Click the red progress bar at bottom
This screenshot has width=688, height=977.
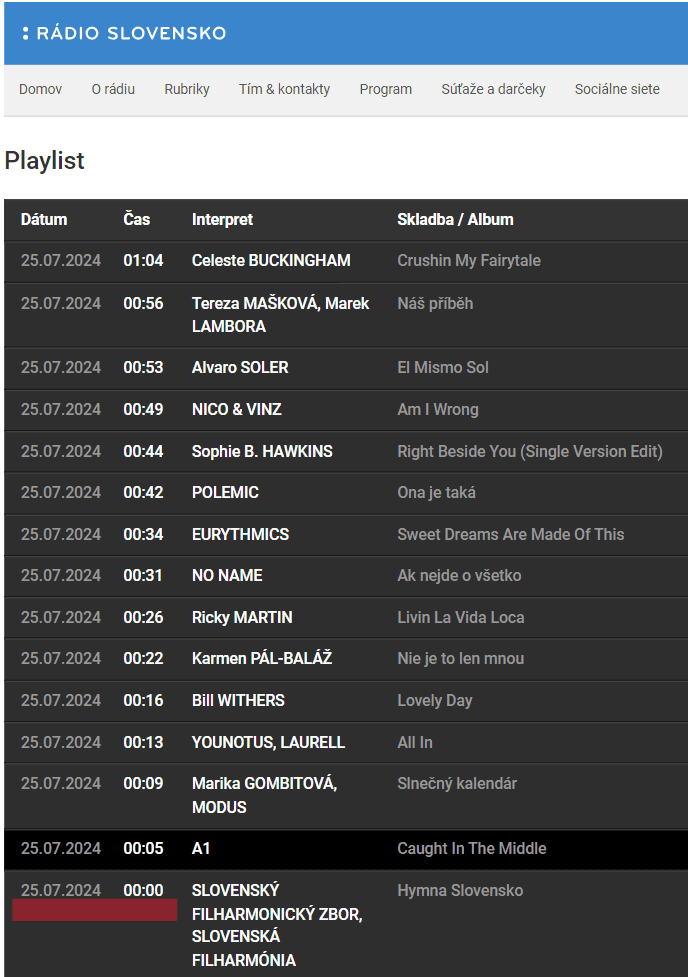pyautogui.click(x=94, y=910)
